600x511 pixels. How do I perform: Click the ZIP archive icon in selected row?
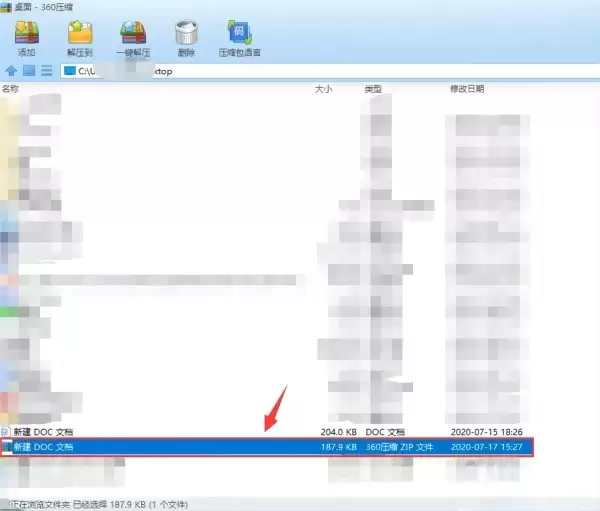7,447
